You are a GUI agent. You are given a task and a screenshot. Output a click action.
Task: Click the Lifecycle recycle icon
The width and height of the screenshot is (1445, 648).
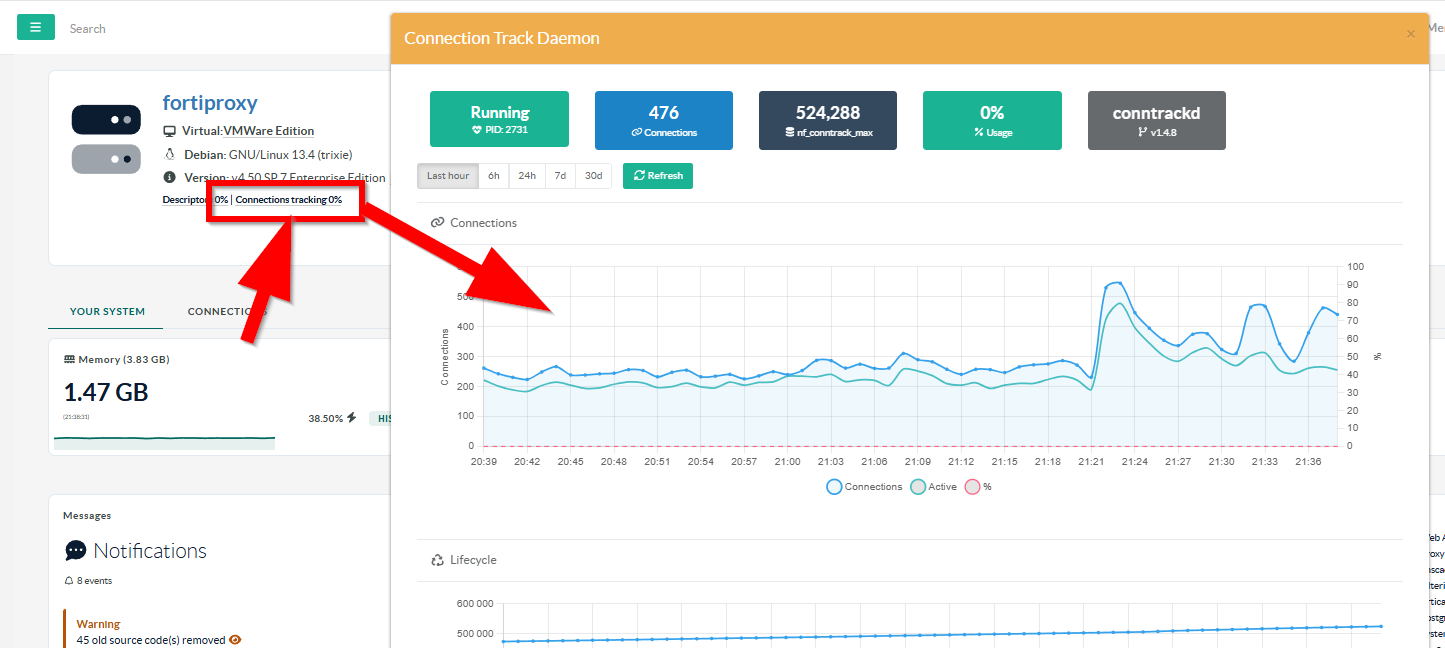(x=437, y=560)
